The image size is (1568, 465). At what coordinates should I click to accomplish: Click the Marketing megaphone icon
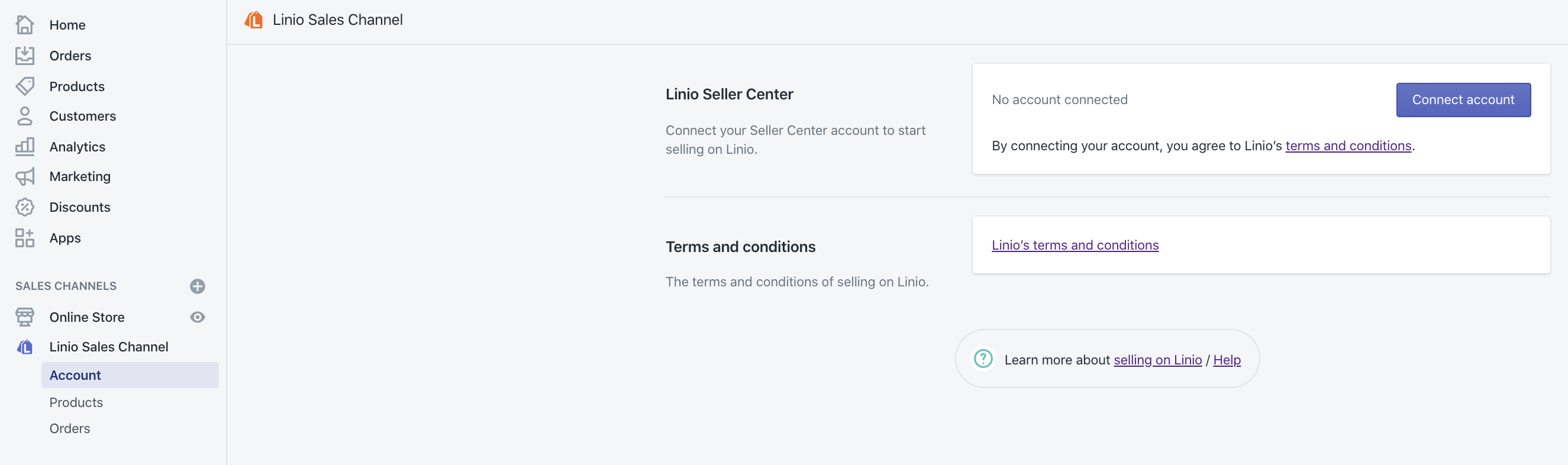pyautogui.click(x=24, y=176)
